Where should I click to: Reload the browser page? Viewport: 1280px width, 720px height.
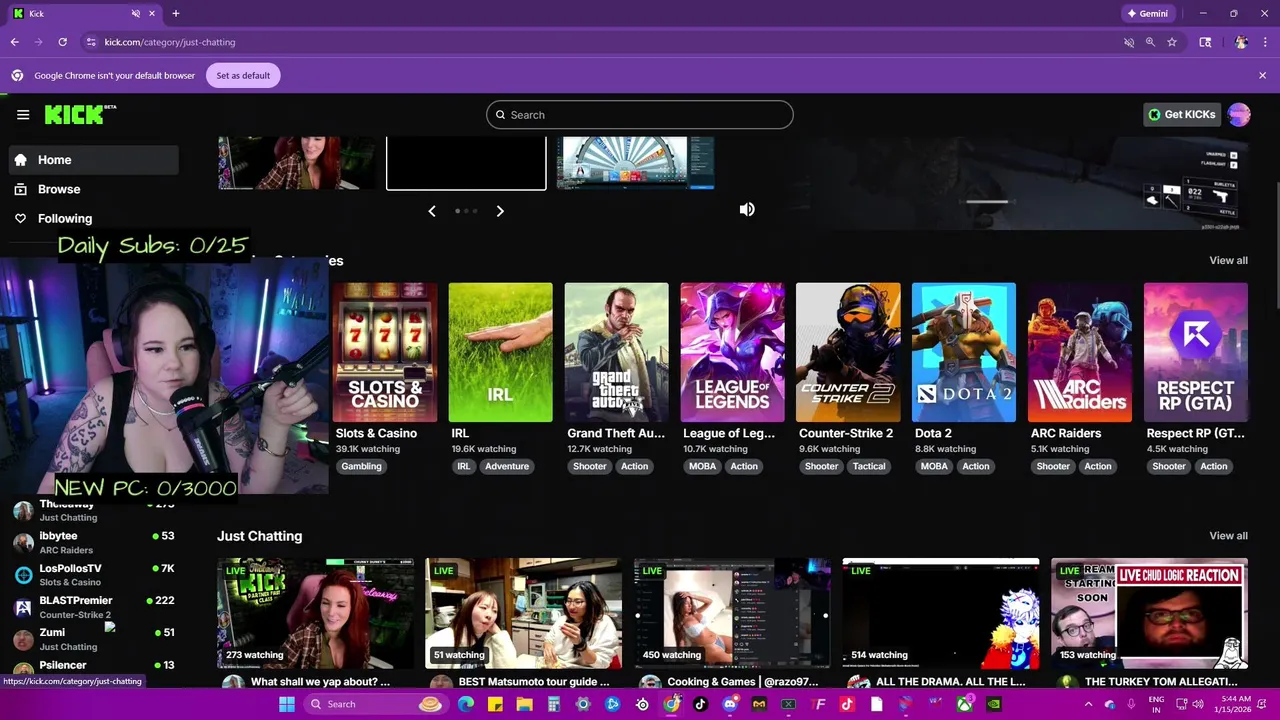click(62, 42)
